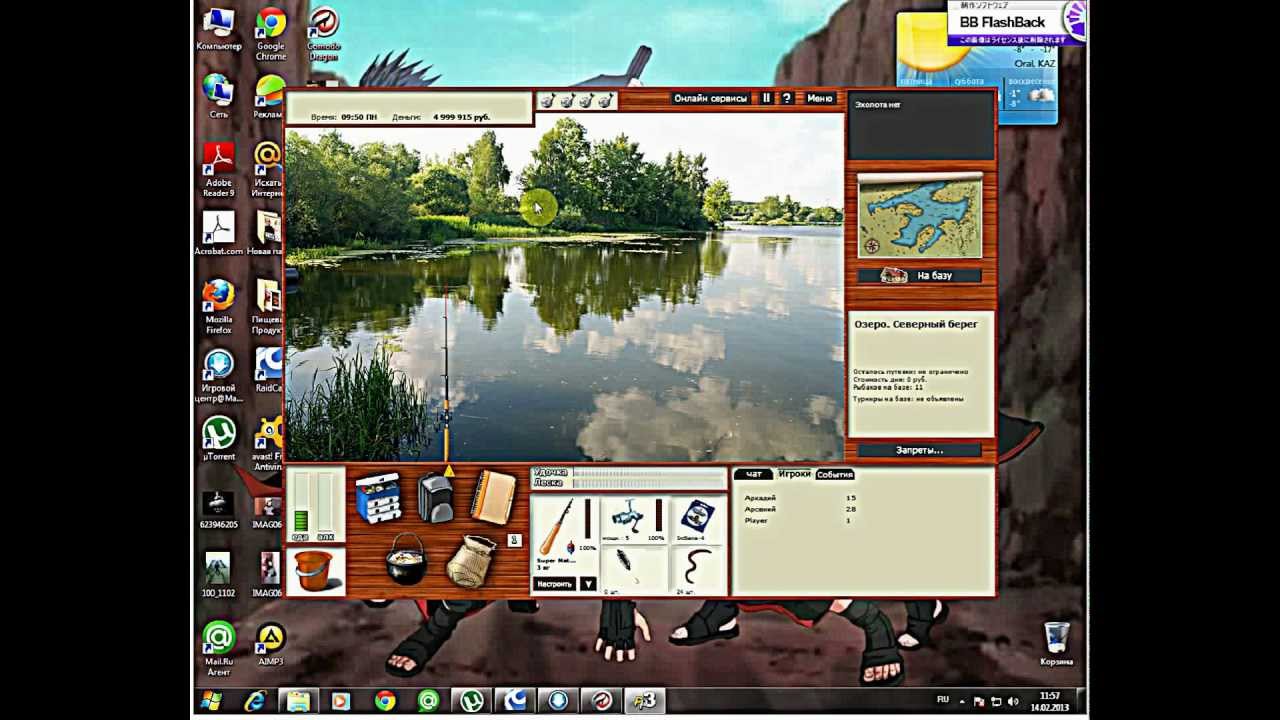Open Adobe Reader 9 desktop shortcut
Viewport: 1280px width, 720px height.
pyautogui.click(x=218, y=169)
